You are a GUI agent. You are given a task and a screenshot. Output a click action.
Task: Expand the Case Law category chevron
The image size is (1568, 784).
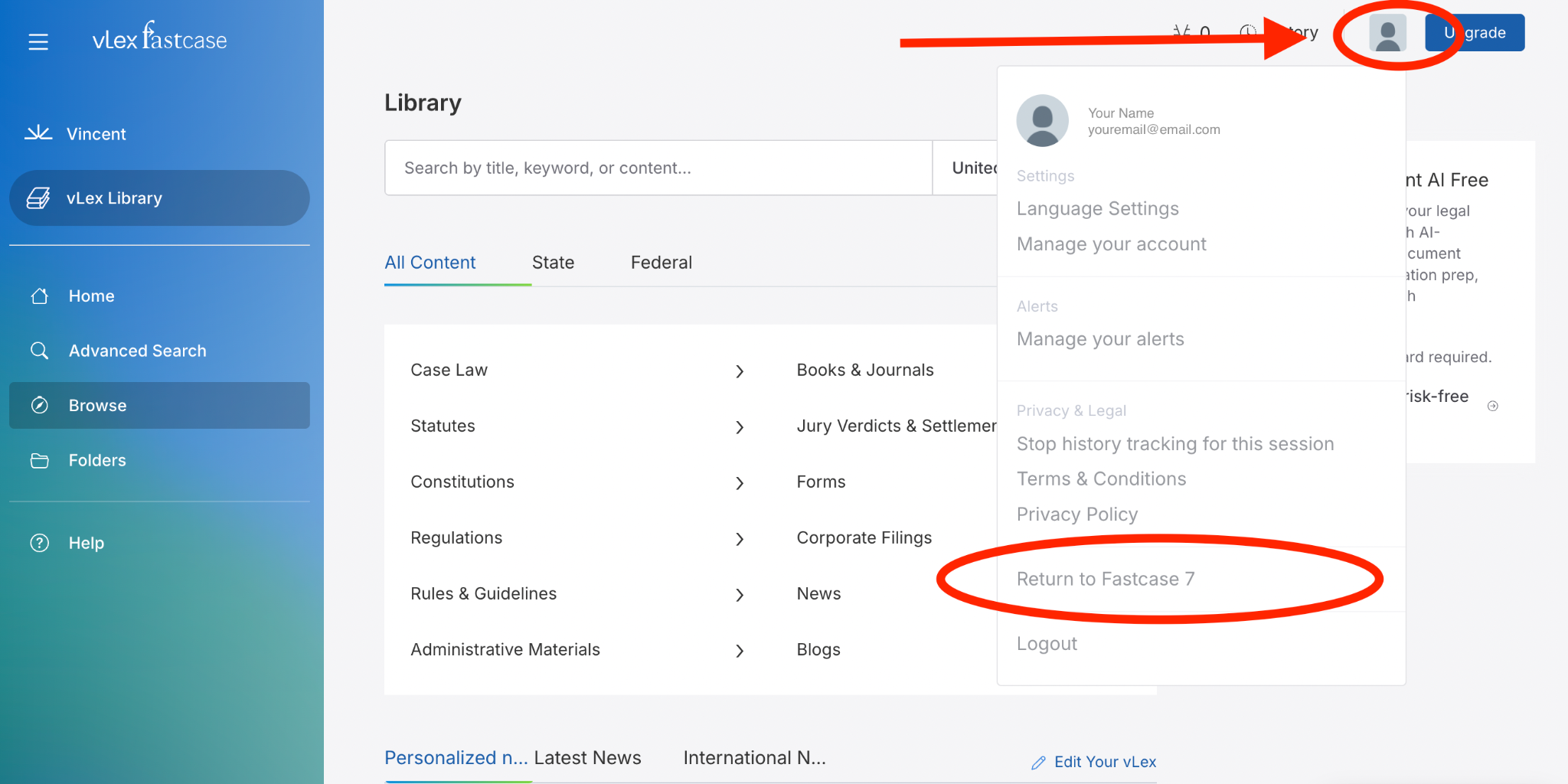(x=740, y=371)
